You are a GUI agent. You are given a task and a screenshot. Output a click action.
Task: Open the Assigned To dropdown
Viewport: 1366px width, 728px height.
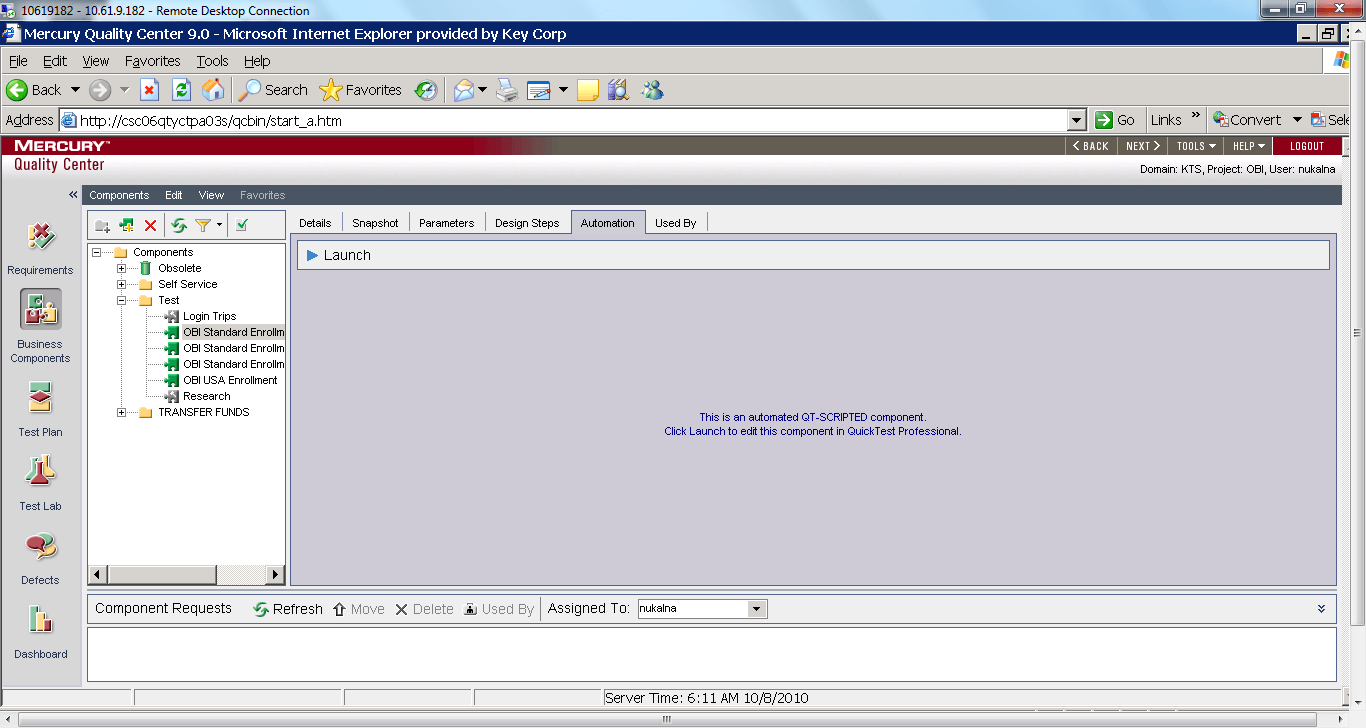757,609
